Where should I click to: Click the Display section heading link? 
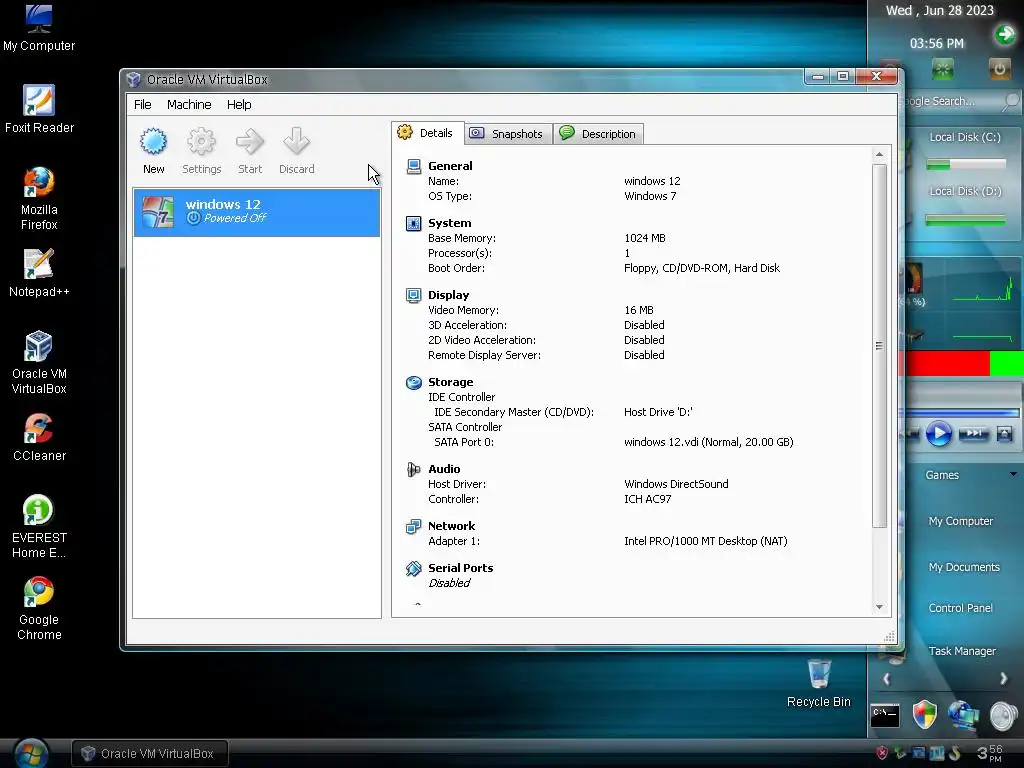click(x=448, y=295)
